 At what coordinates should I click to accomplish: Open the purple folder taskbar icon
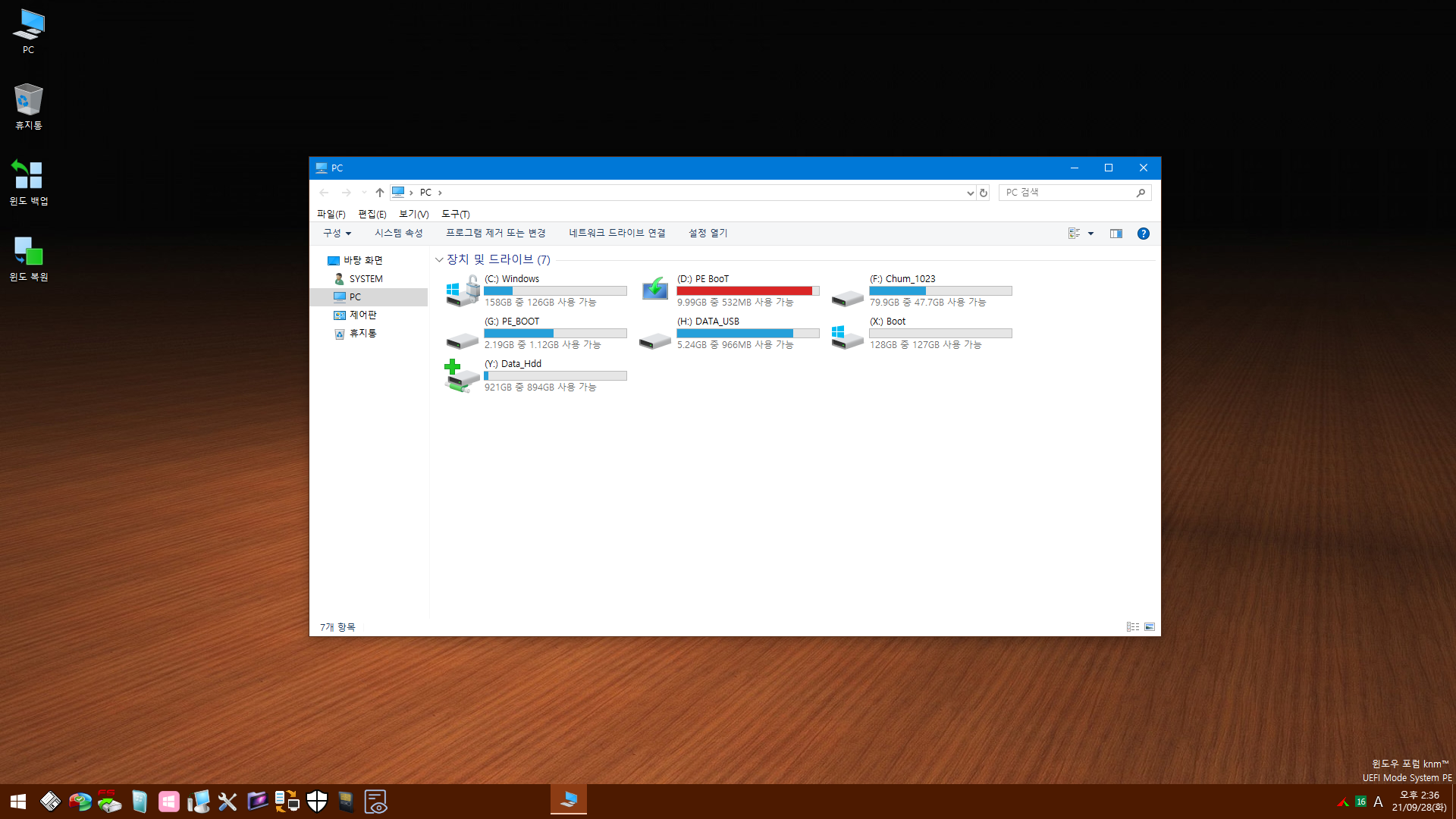(x=257, y=802)
